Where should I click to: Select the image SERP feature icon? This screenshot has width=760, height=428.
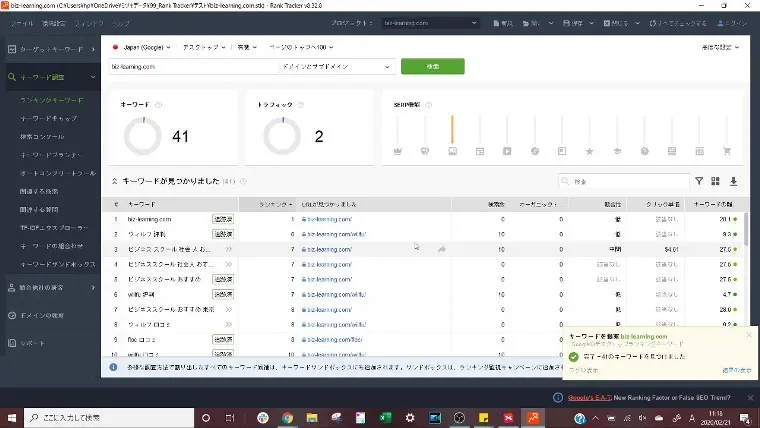point(452,151)
